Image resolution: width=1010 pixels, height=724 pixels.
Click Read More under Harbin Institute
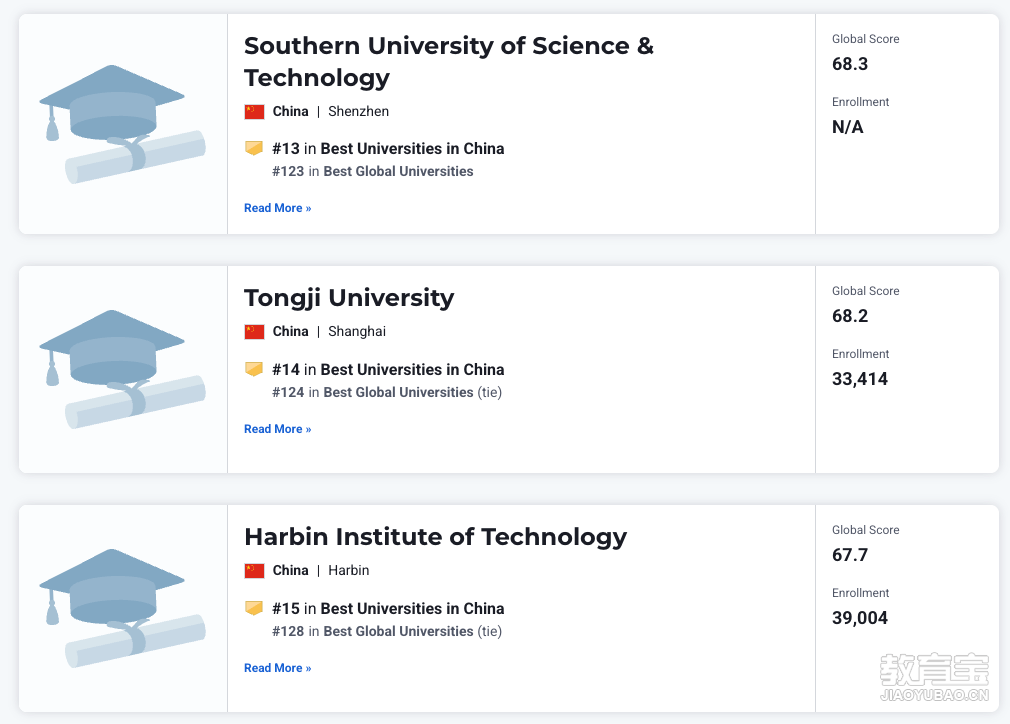tap(278, 668)
